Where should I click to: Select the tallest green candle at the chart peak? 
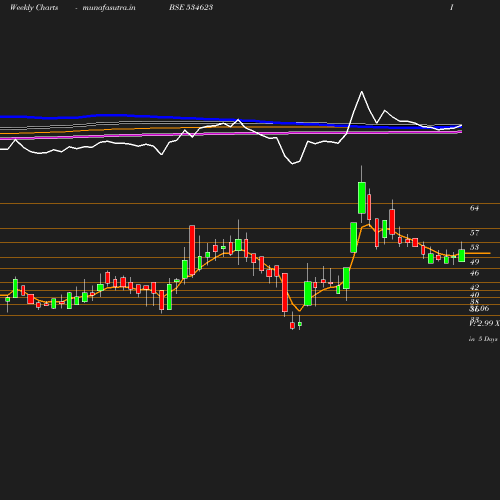coord(362,198)
